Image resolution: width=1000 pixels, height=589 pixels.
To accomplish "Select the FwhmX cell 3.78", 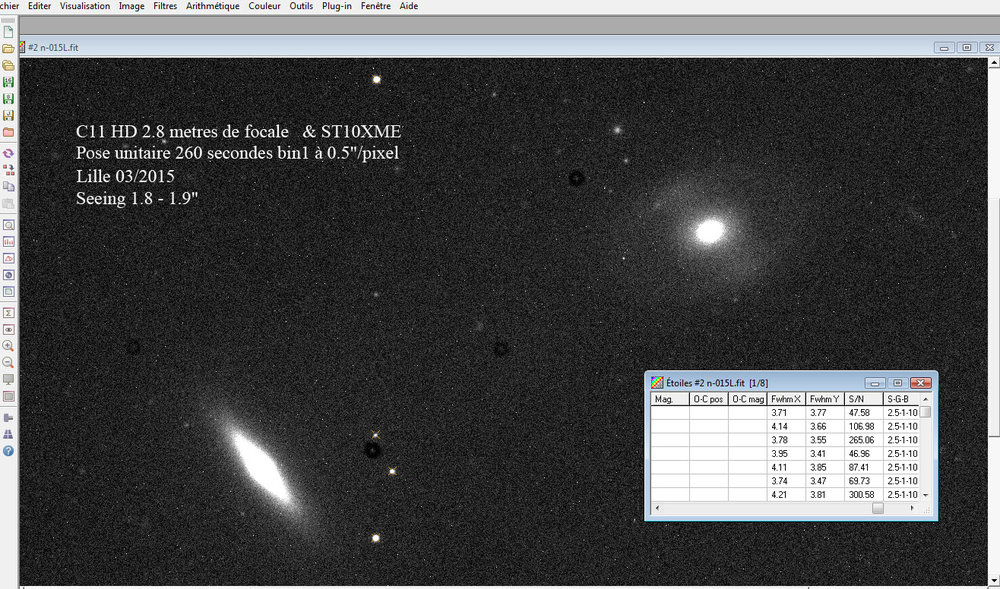I will coord(786,440).
